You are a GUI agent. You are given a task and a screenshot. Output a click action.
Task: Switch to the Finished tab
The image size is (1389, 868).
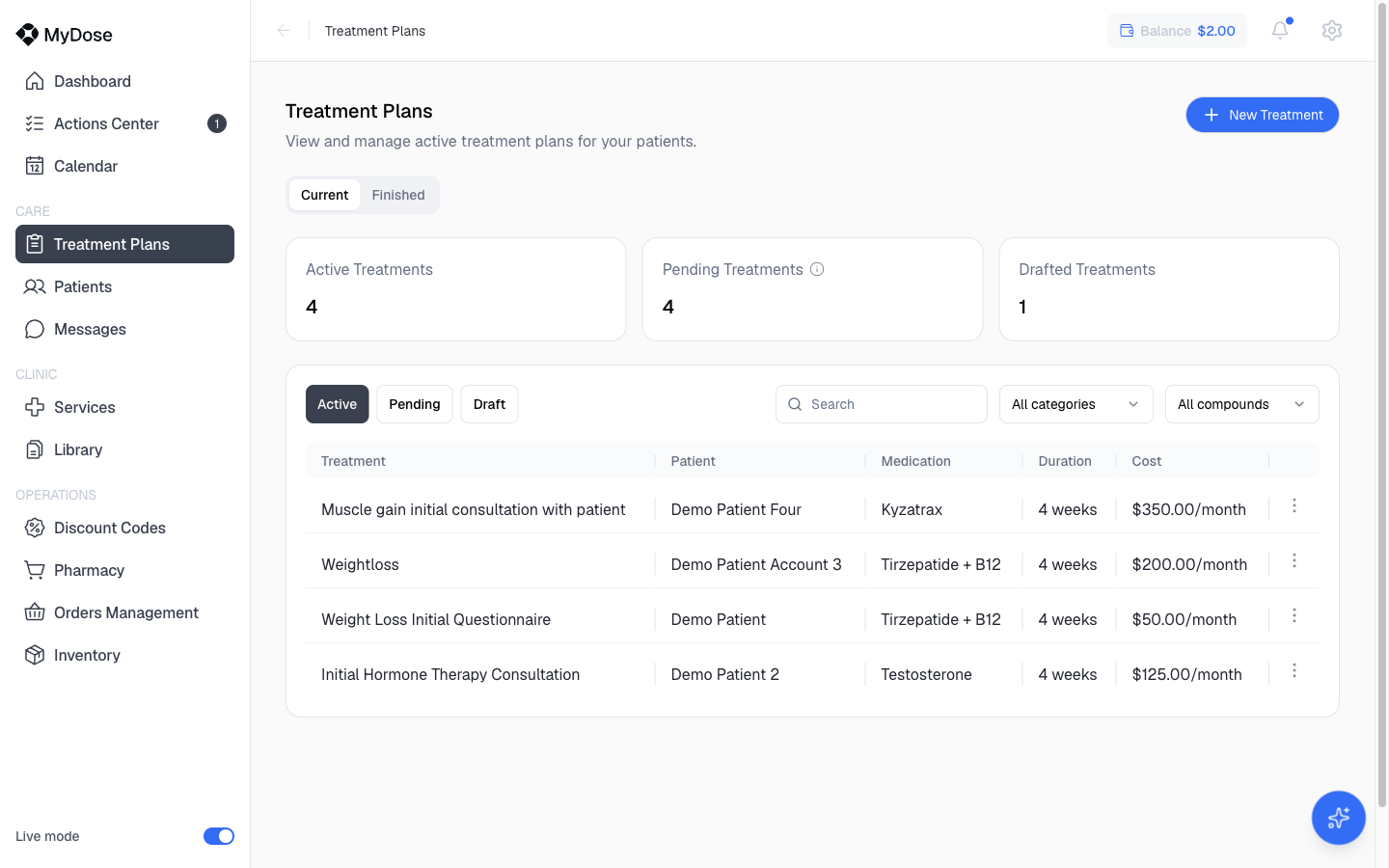(x=398, y=195)
